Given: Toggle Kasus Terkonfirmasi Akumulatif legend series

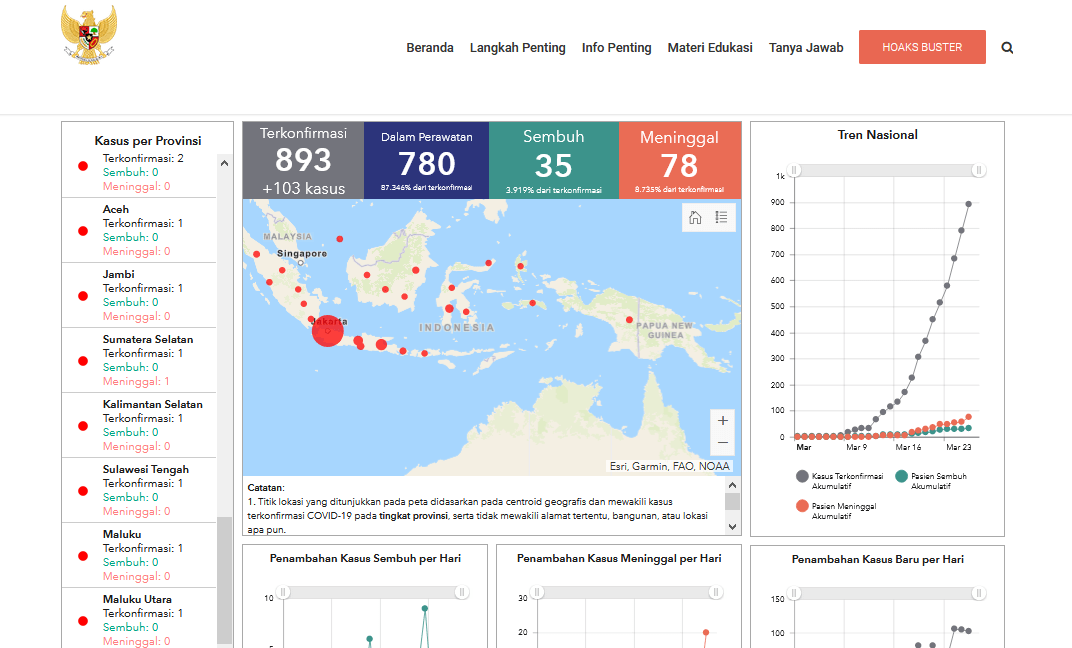Looking at the screenshot, I should point(802,476).
